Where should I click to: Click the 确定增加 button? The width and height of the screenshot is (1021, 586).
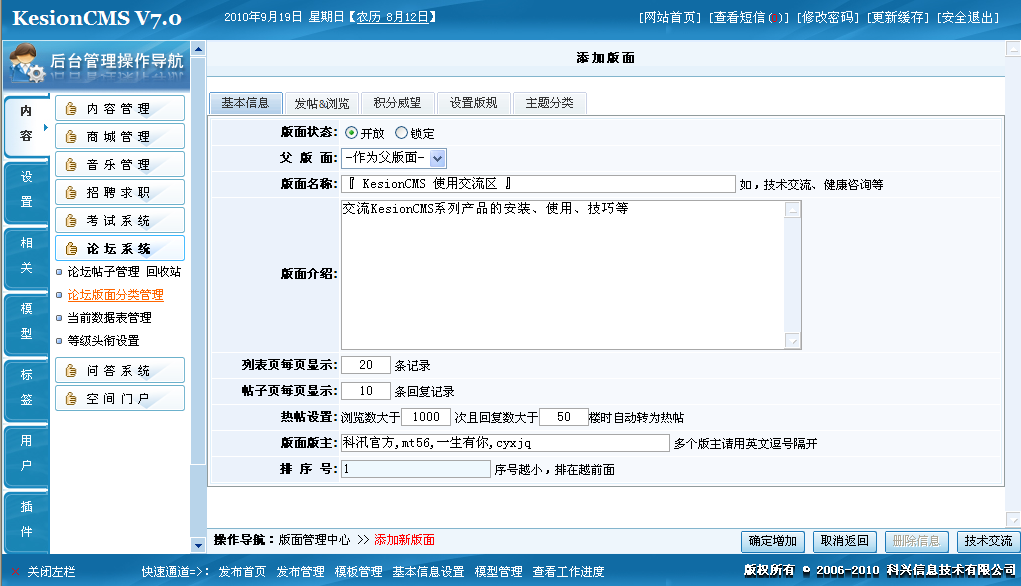point(773,541)
